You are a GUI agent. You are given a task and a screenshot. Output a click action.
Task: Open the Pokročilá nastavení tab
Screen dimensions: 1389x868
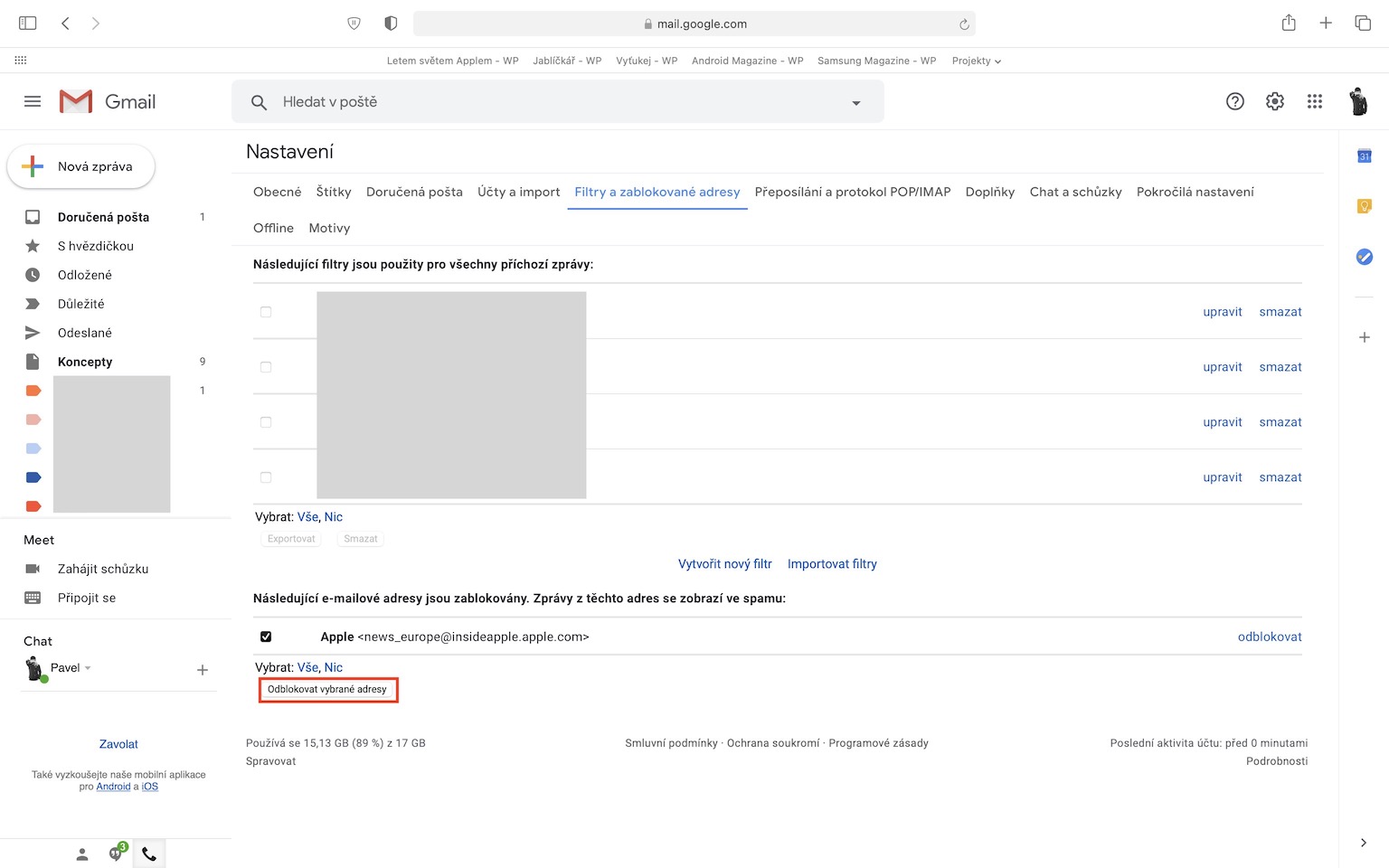1195,192
